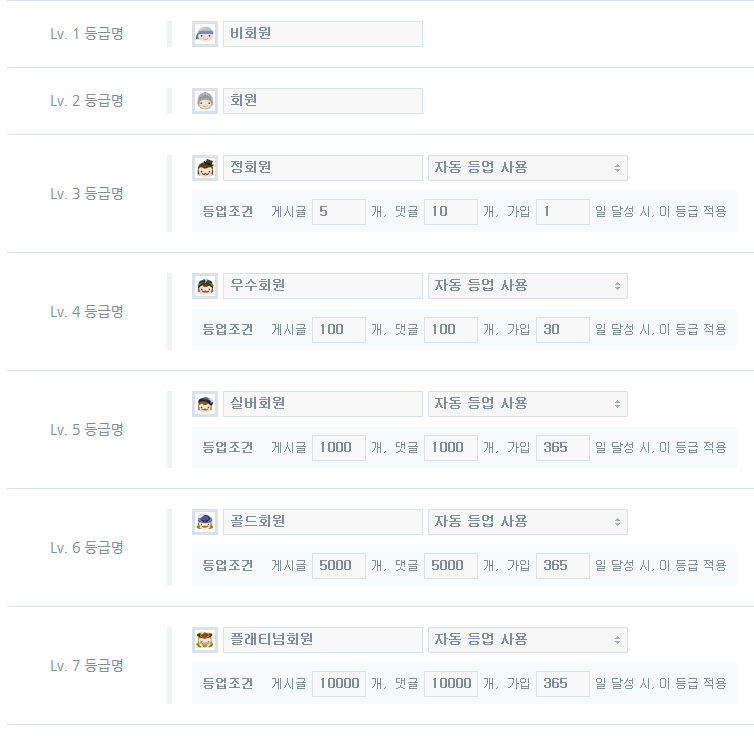Viewport: 754px width, 736px height.
Task: Focus the Lv. 7 댓글 10000 field
Action: (450, 684)
